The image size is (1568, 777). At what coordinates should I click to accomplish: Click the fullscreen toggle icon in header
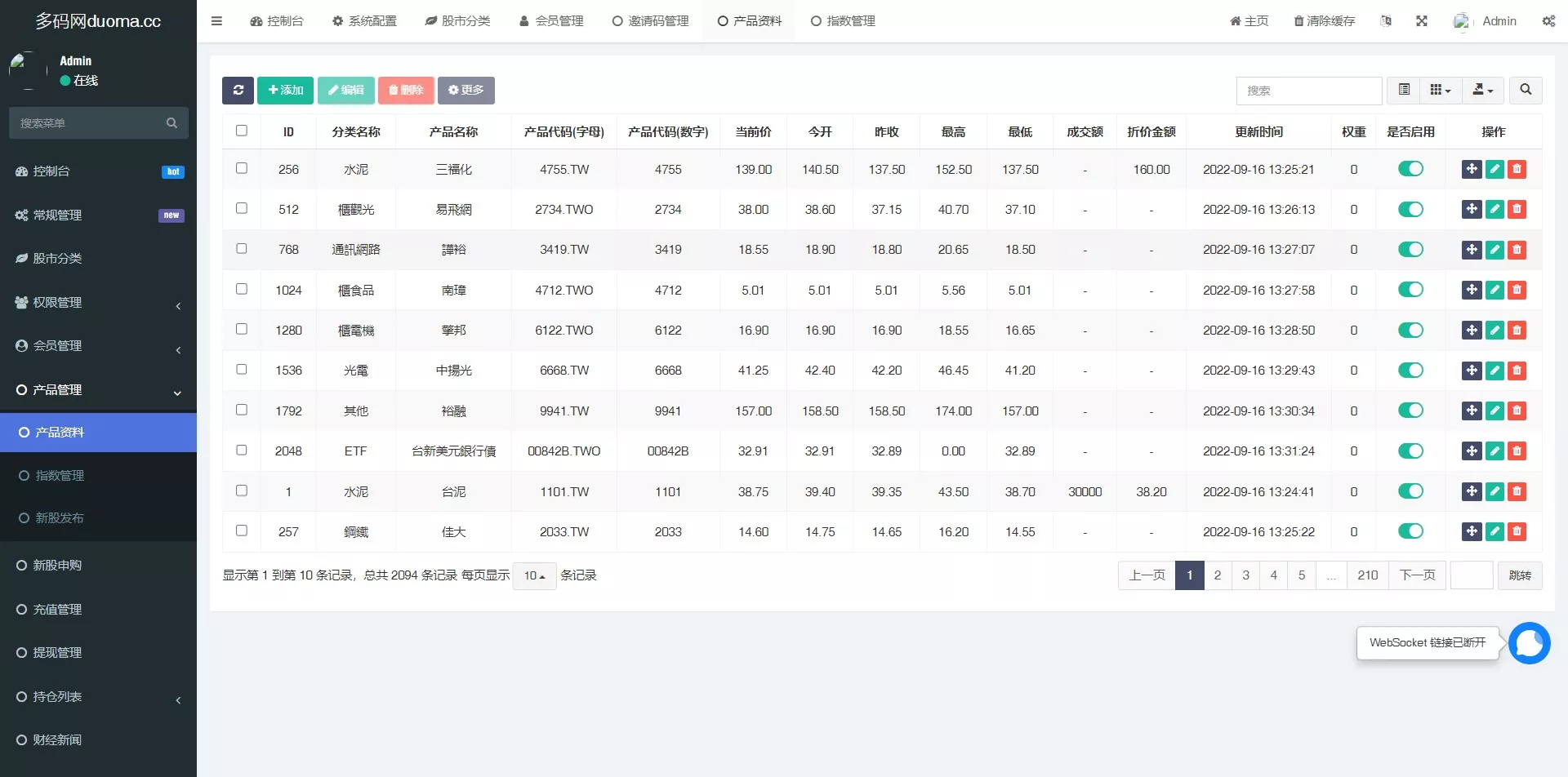(1422, 21)
